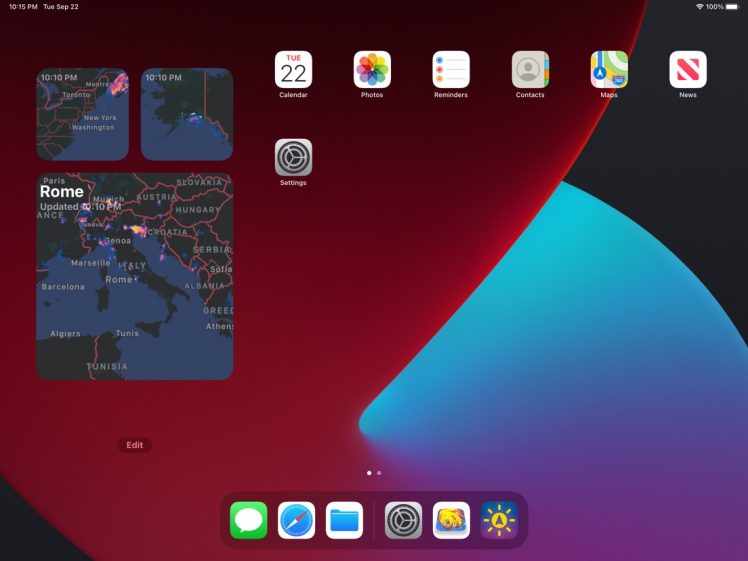The height and width of the screenshot is (561, 748).
Task: Open the sun compass app in dock
Action: click(x=500, y=520)
